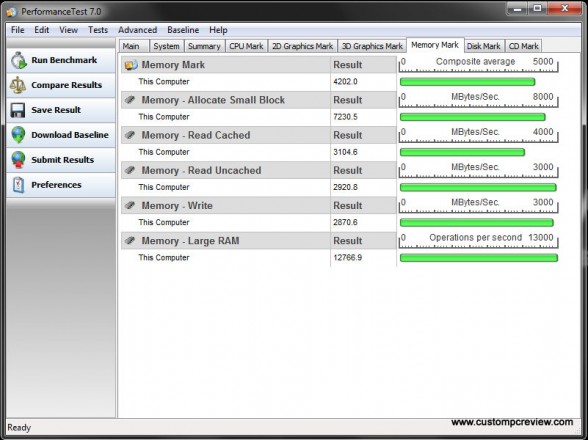Switch to the 3D Graphics Mark tab
The height and width of the screenshot is (440, 588).
372,46
